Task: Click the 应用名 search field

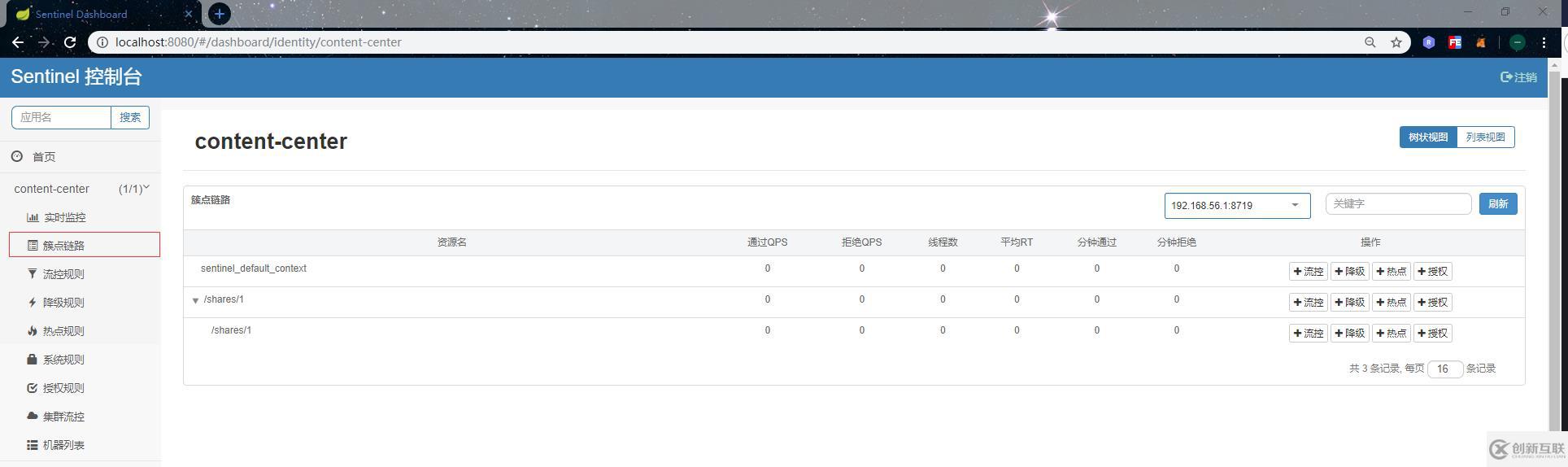Action: pos(61,117)
